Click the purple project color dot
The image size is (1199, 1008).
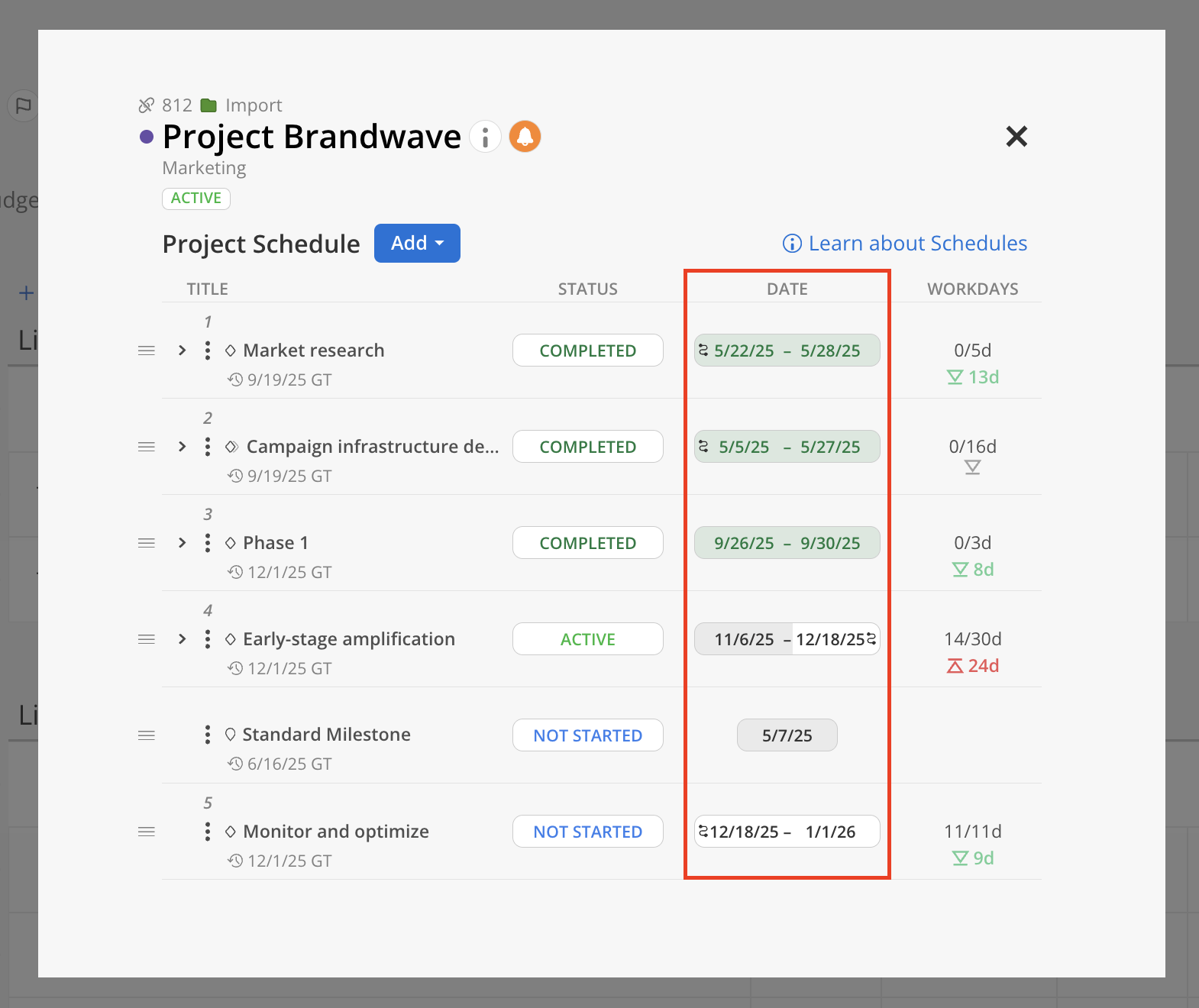pyautogui.click(x=147, y=137)
